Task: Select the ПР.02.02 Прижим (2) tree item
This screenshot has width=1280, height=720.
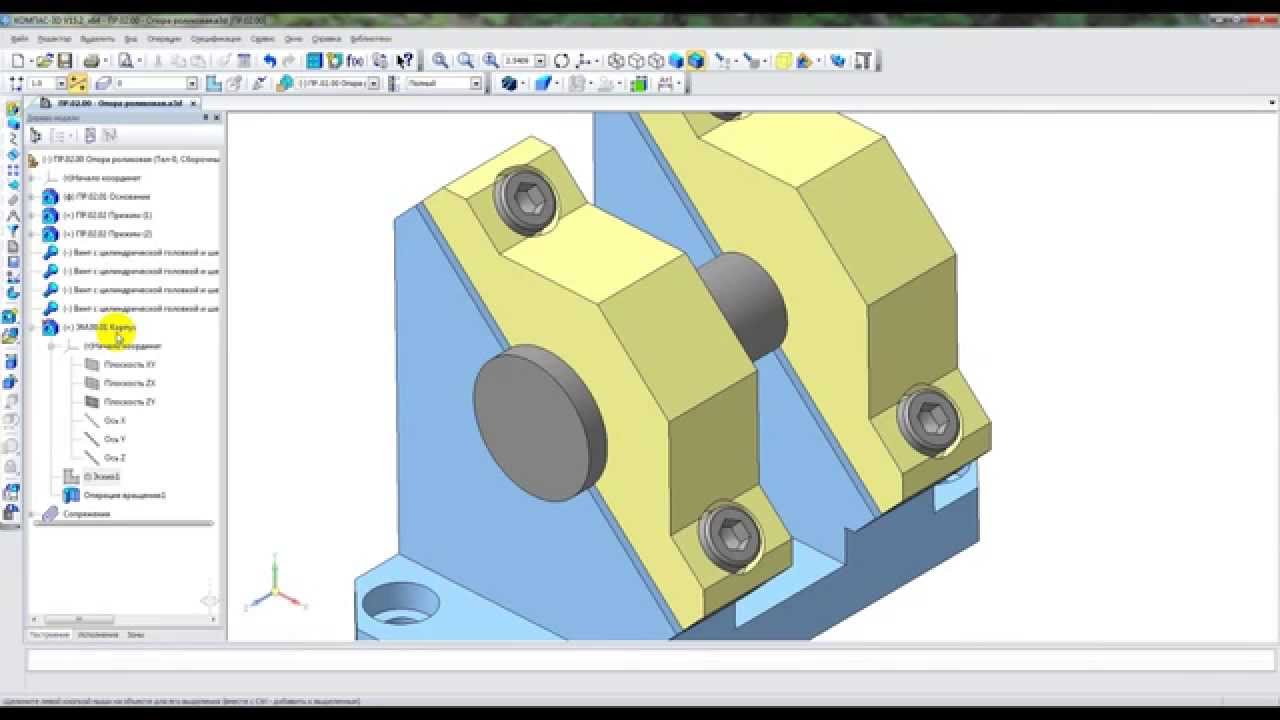Action: point(107,234)
